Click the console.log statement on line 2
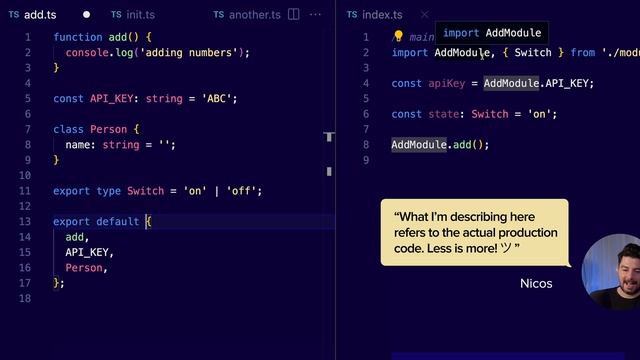The height and width of the screenshot is (360, 640). 158,53
